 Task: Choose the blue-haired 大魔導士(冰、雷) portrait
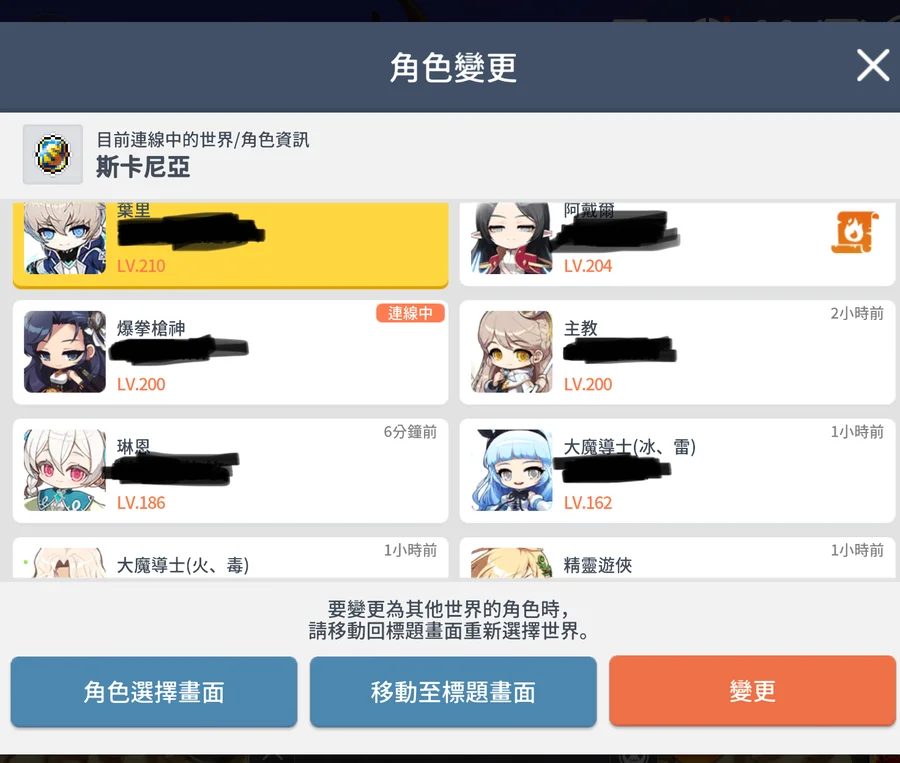(511, 470)
